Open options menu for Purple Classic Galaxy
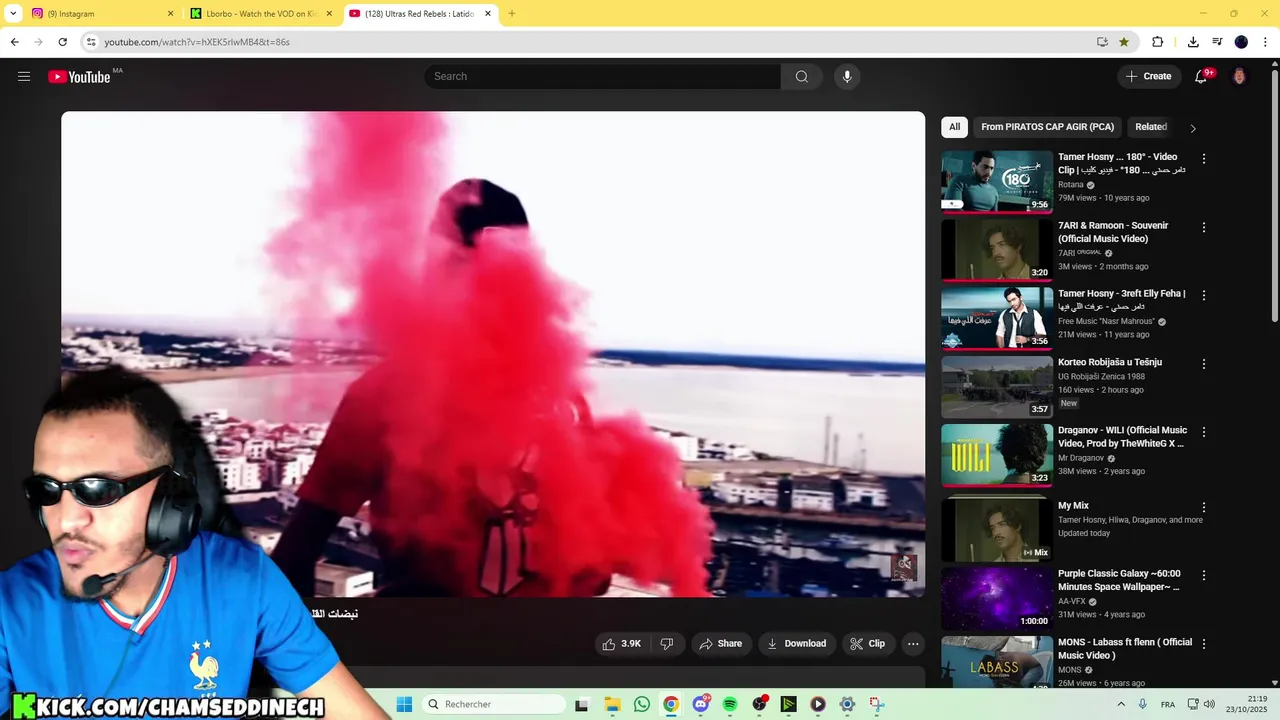1280x720 pixels. pyautogui.click(x=1204, y=575)
